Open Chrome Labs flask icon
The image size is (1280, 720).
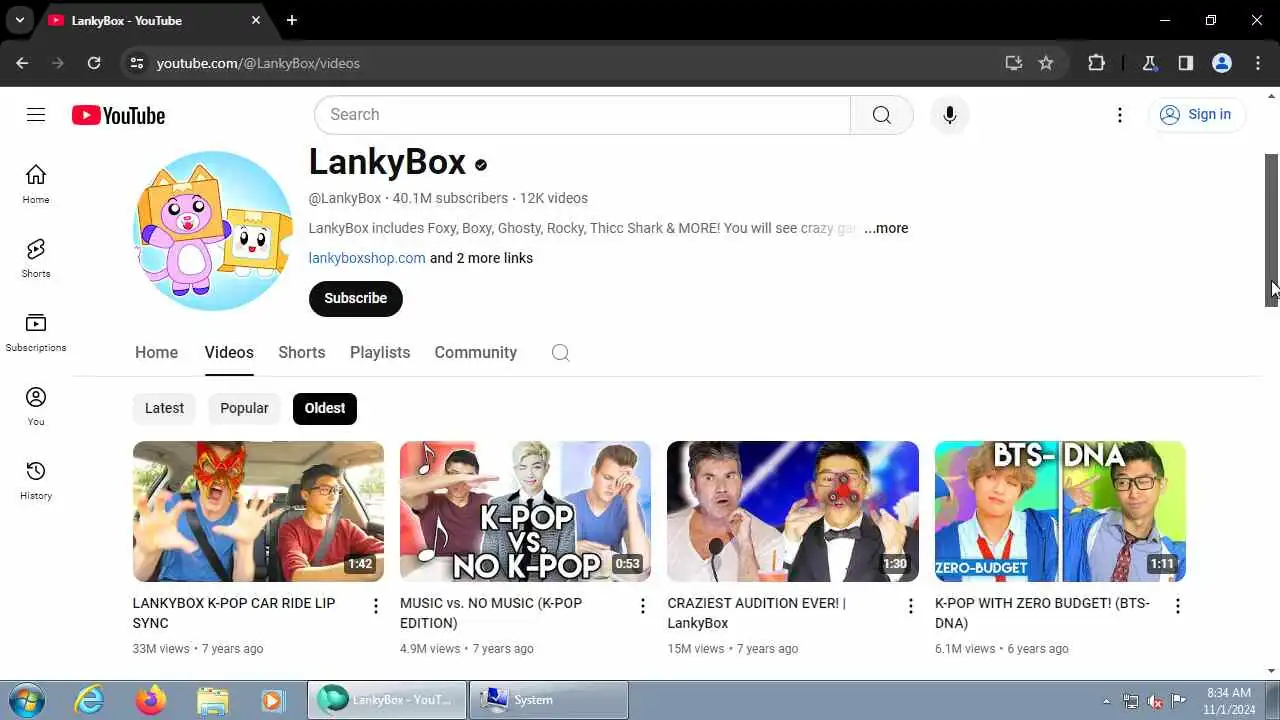[x=1150, y=63]
